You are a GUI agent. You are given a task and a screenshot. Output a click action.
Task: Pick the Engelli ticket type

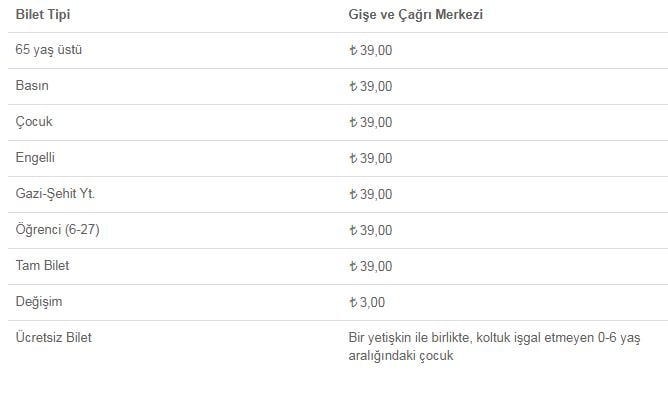[x=35, y=158]
